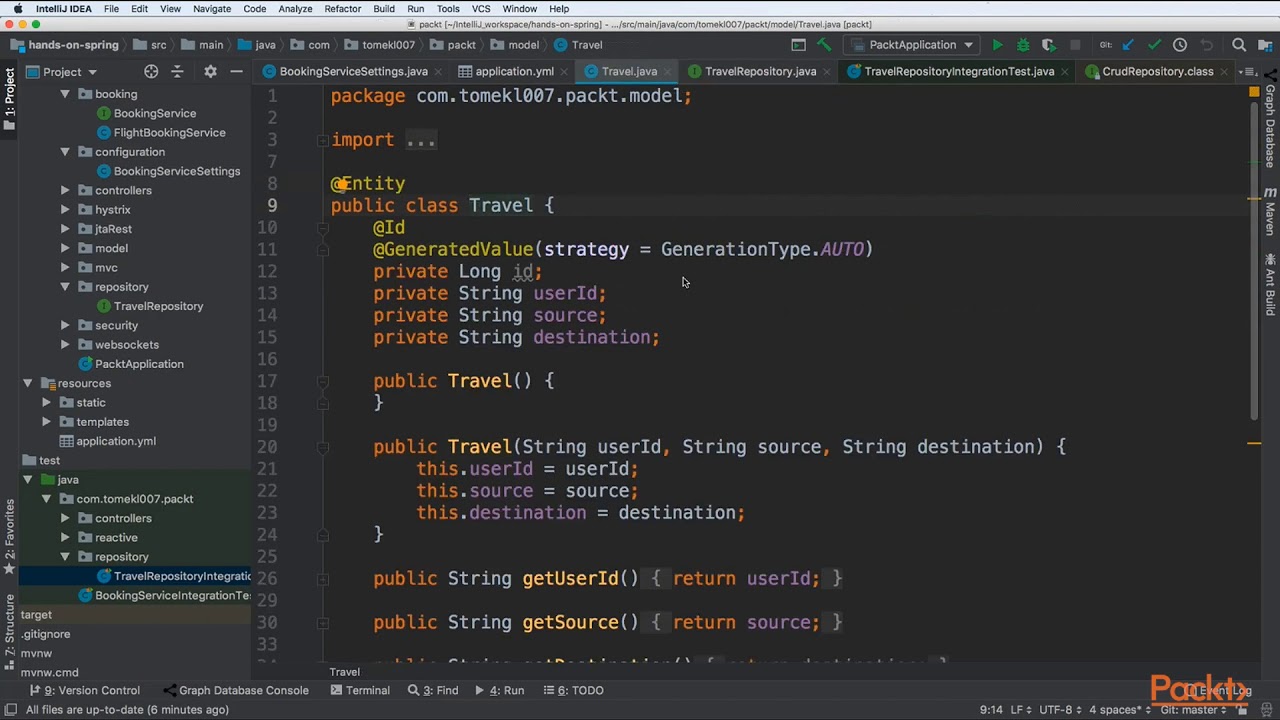Click the model breadcrumb in navigation bar

coord(523,45)
